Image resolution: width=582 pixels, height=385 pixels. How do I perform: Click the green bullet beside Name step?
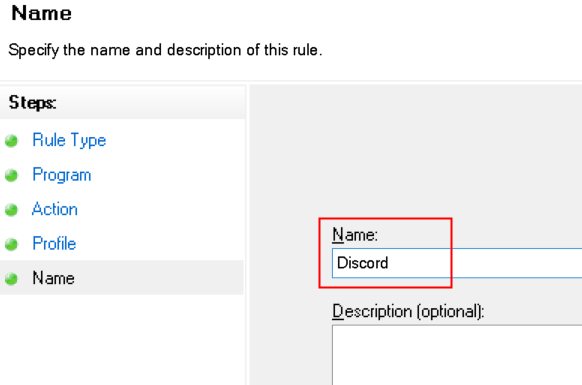tap(11, 279)
